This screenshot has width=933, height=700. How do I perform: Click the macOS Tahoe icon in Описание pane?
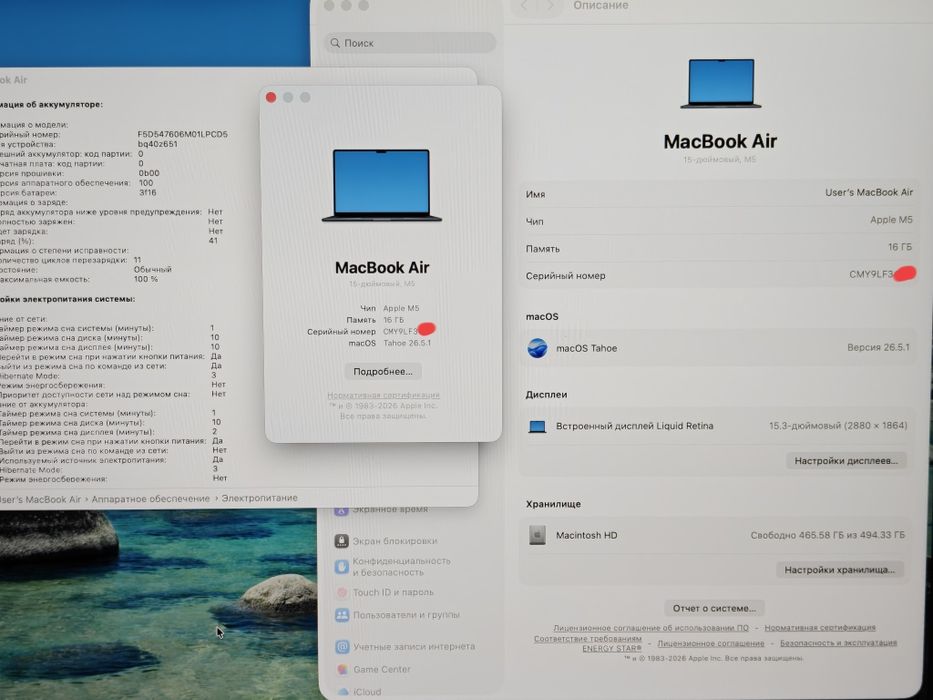(x=537, y=348)
